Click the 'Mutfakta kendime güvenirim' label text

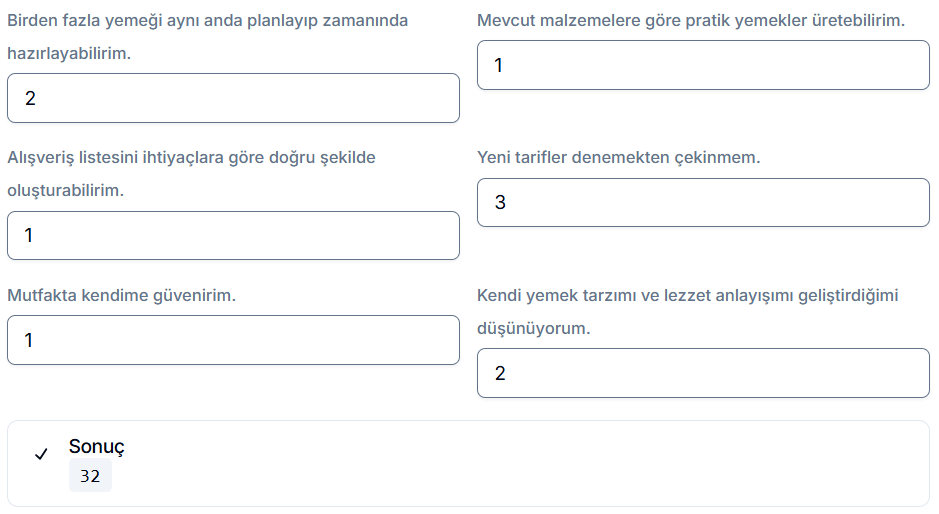point(121,295)
